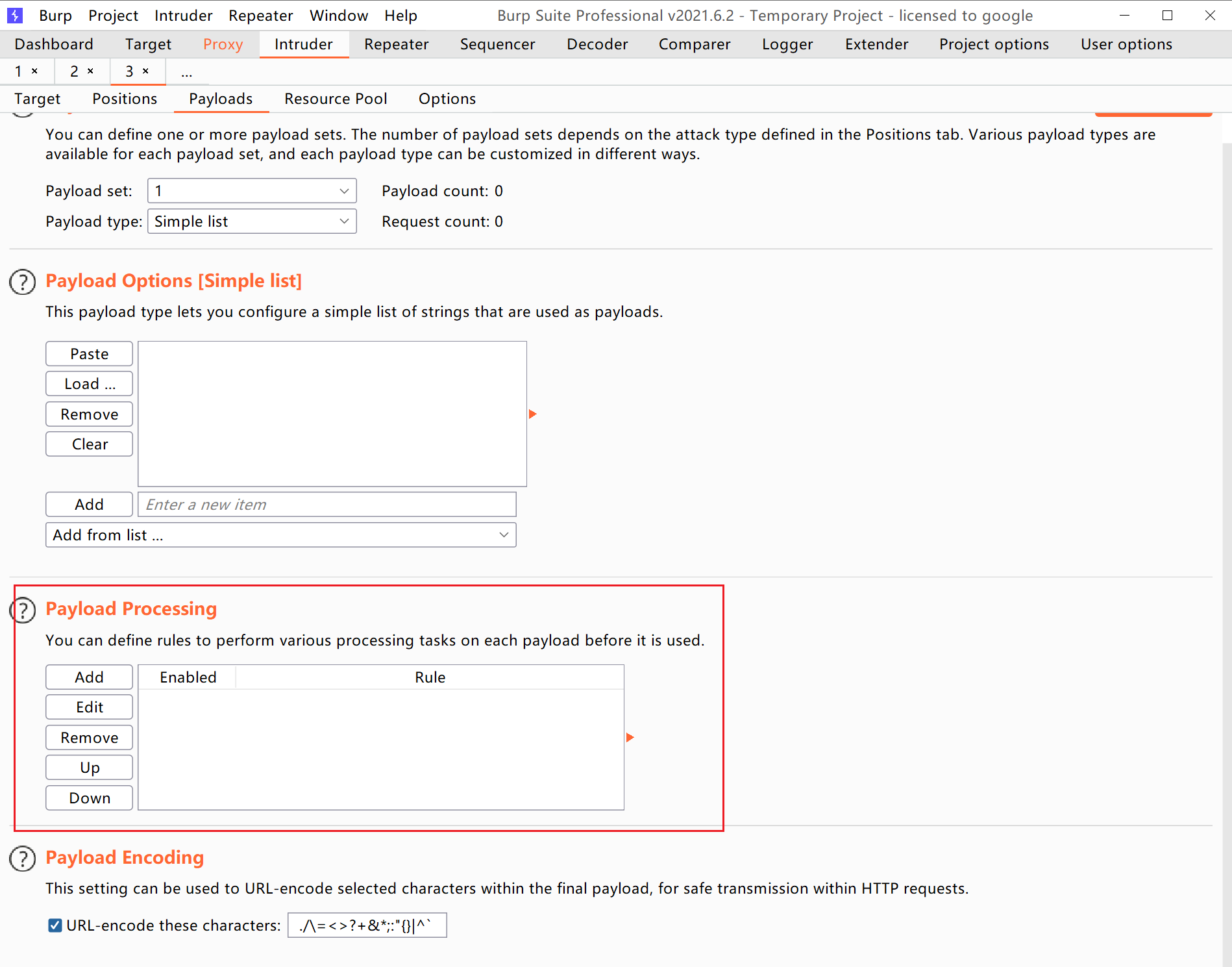
Task: Open the Intruder Target sub-tab
Action: pyautogui.click(x=38, y=99)
